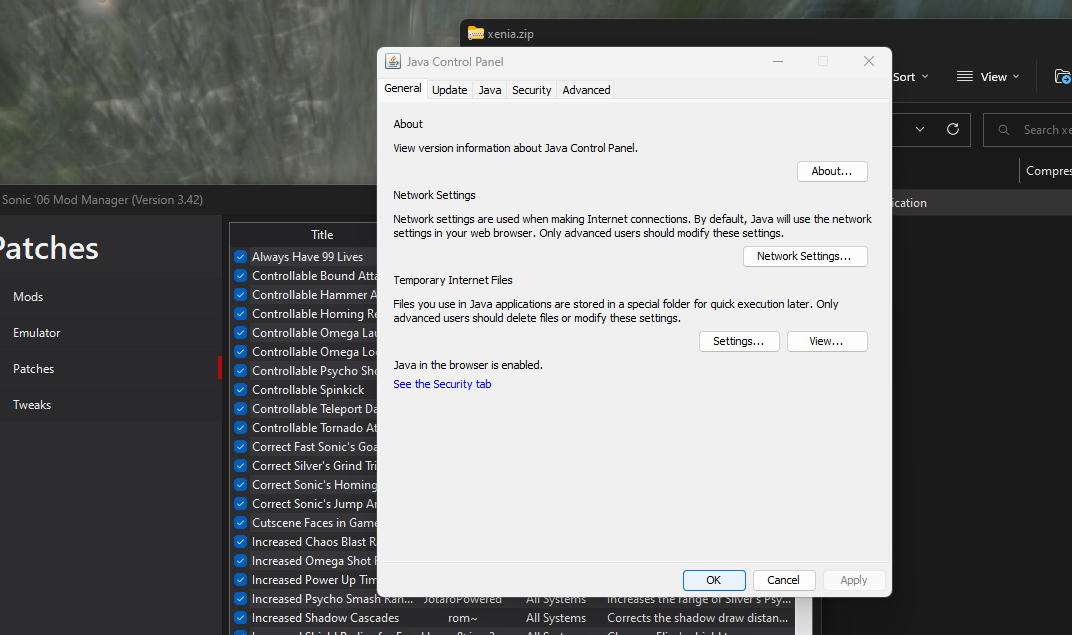Click the patches list vertical scrollbar

pyautogui.click(x=803, y=616)
